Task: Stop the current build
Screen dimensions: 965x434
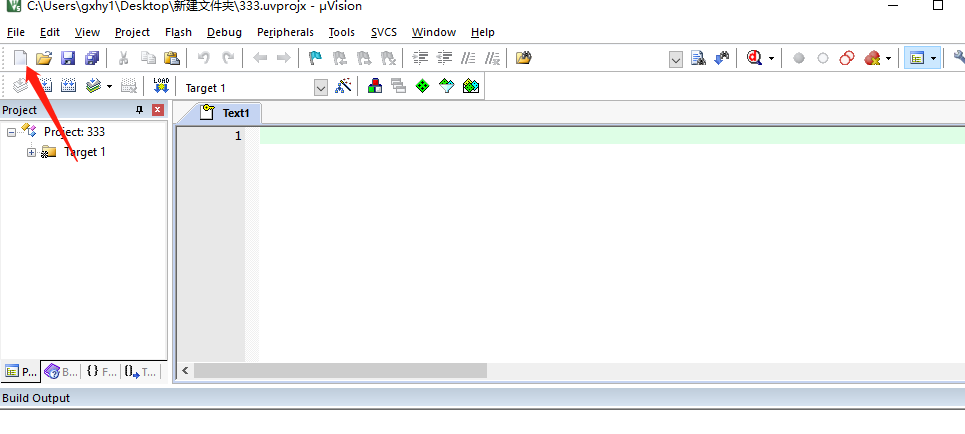Action: pyautogui.click(x=128, y=86)
